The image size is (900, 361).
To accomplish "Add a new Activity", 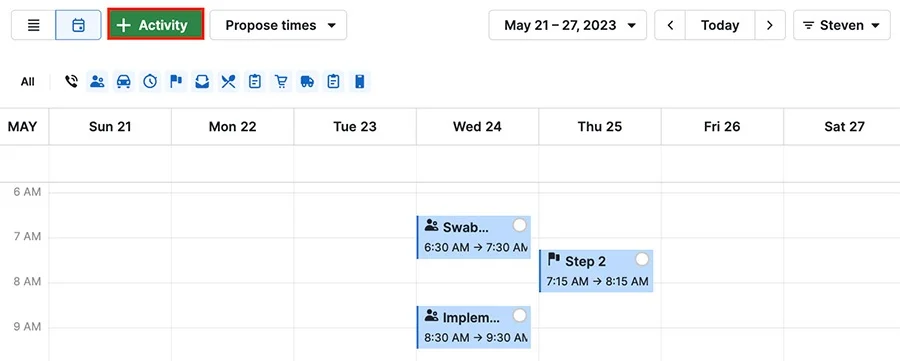I will 156,25.
